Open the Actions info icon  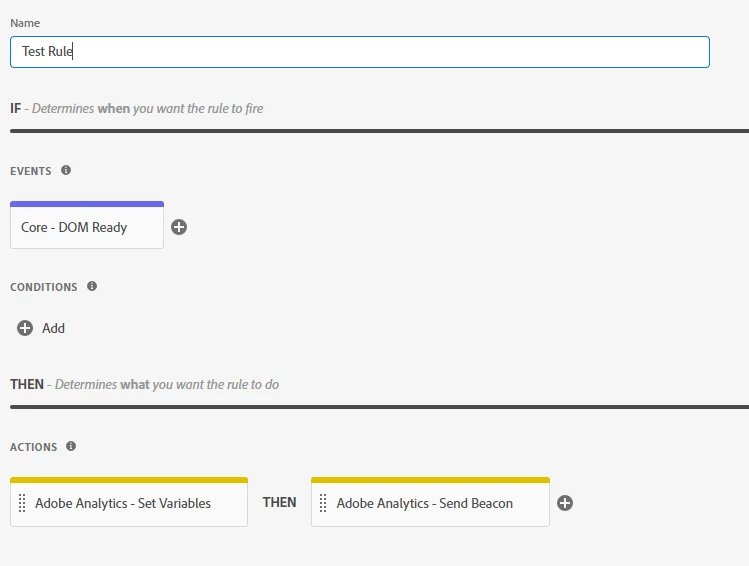pyautogui.click(x=71, y=446)
